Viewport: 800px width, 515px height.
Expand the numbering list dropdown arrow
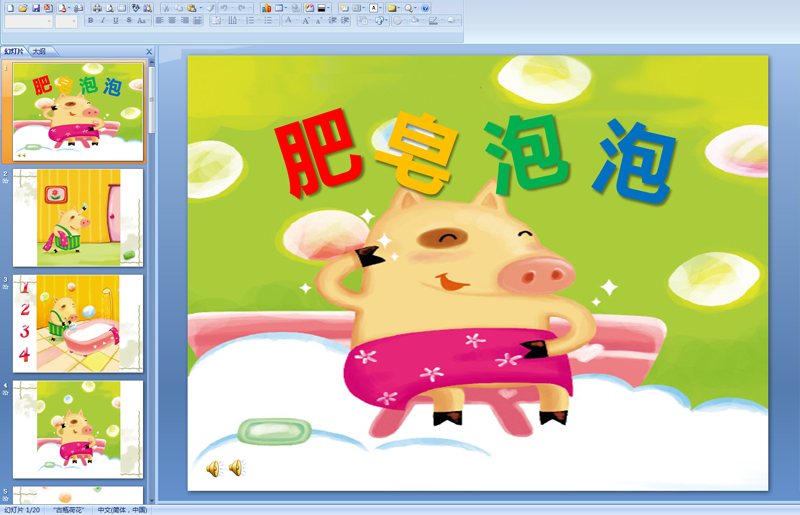(x=259, y=20)
